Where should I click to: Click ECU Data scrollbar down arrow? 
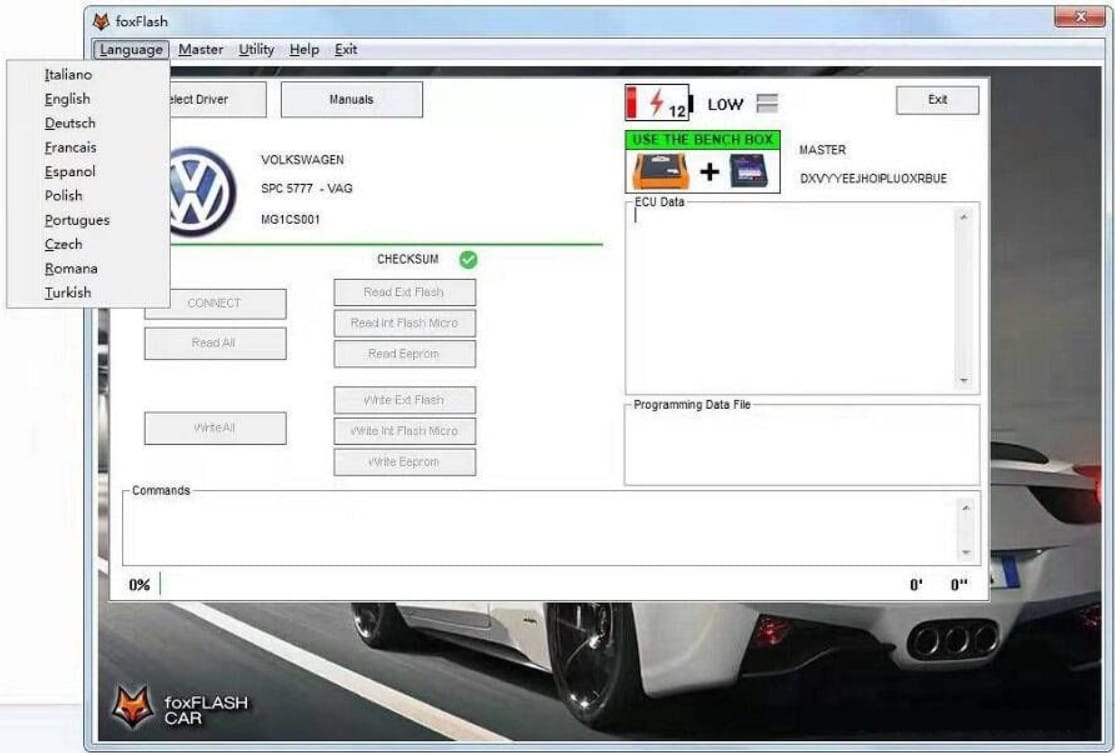(964, 380)
